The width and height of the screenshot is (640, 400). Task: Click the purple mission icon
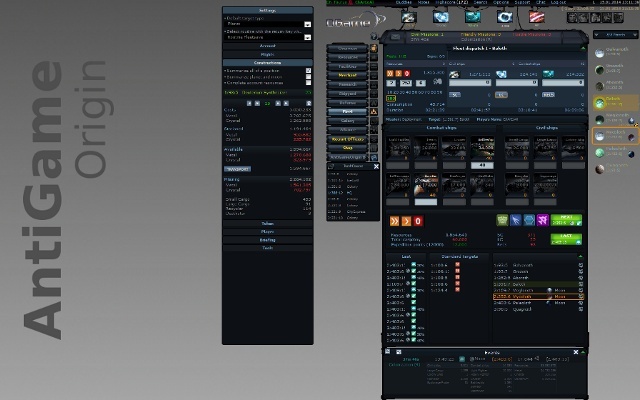(541, 220)
